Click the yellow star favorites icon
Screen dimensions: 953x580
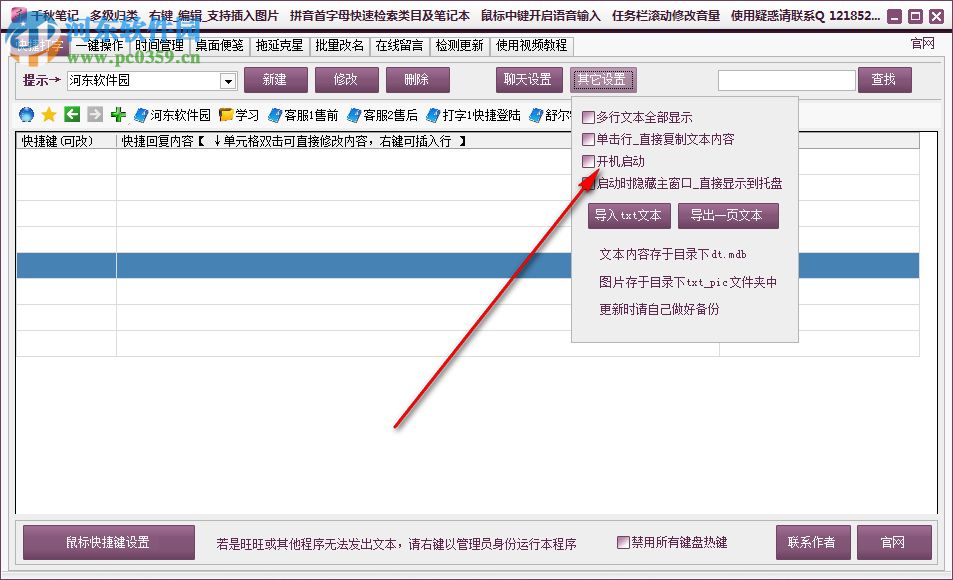point(49,115)
